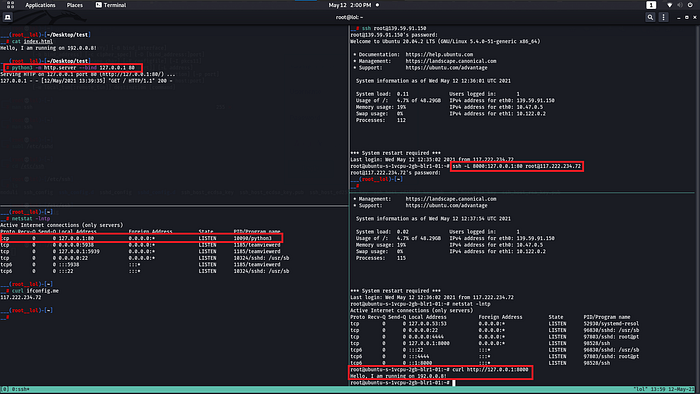This screenshot has height=394, width=700.
Task: Maximize the root@lol terminal window
Action: (x=687, y=17)
